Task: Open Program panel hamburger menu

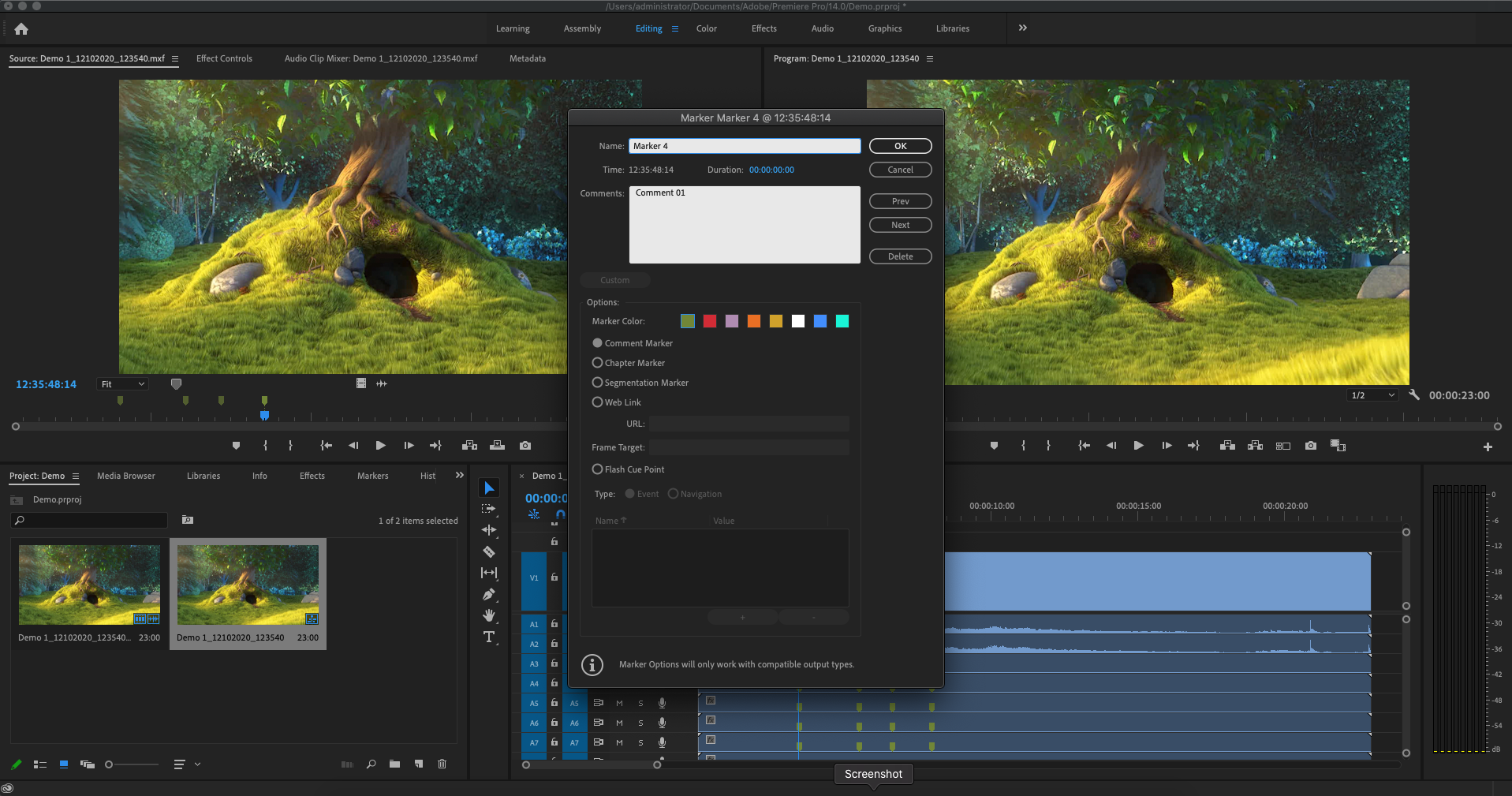Action: click(930, 59)
